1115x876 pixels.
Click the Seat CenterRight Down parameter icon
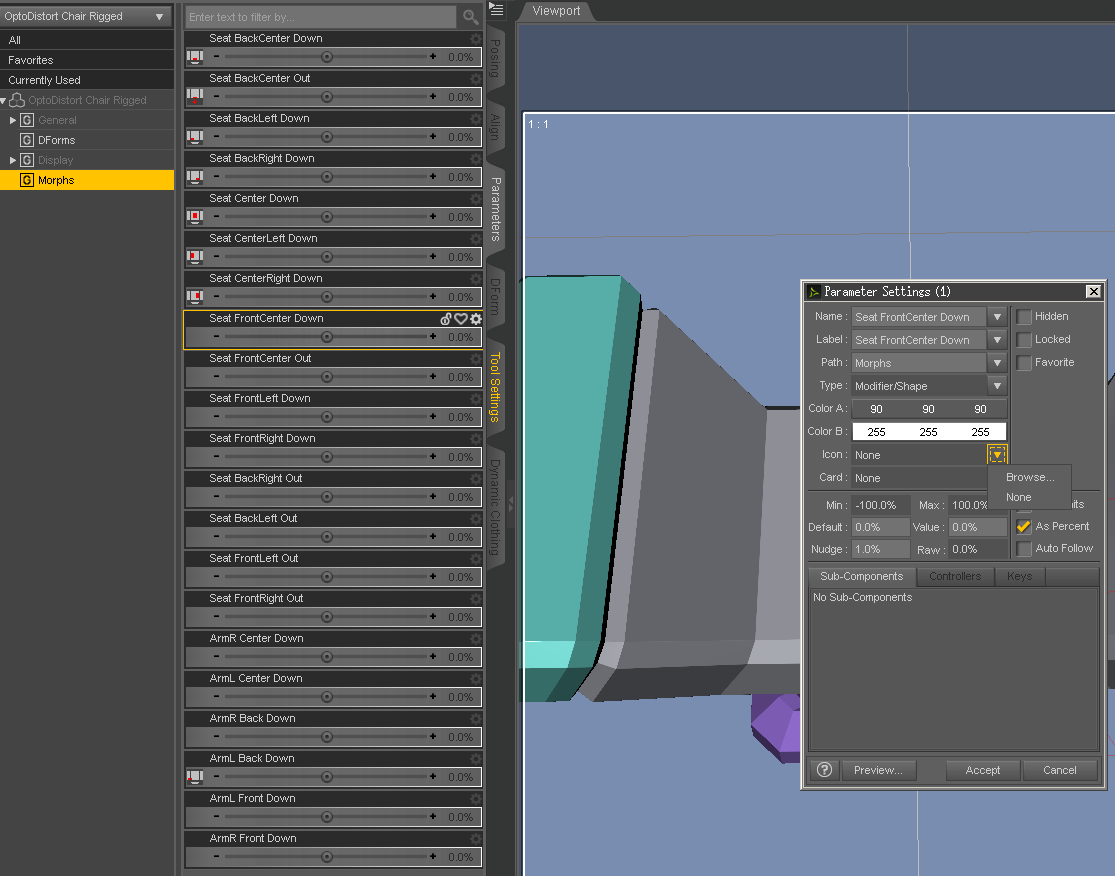point(194,297)
